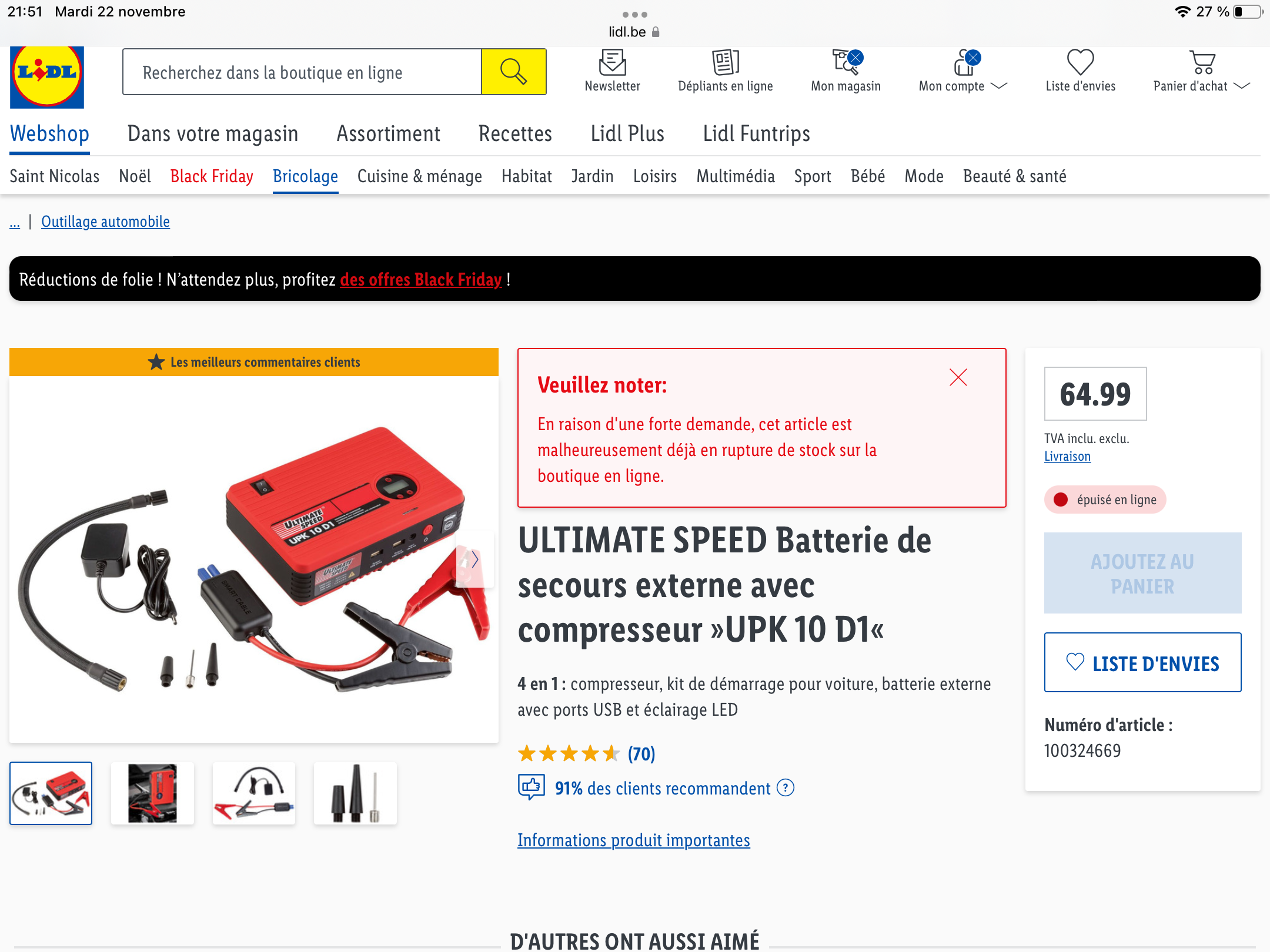1270x952 pixels.
Task: Open Dépliants en ligne leaflet icon
Action: 726,62
